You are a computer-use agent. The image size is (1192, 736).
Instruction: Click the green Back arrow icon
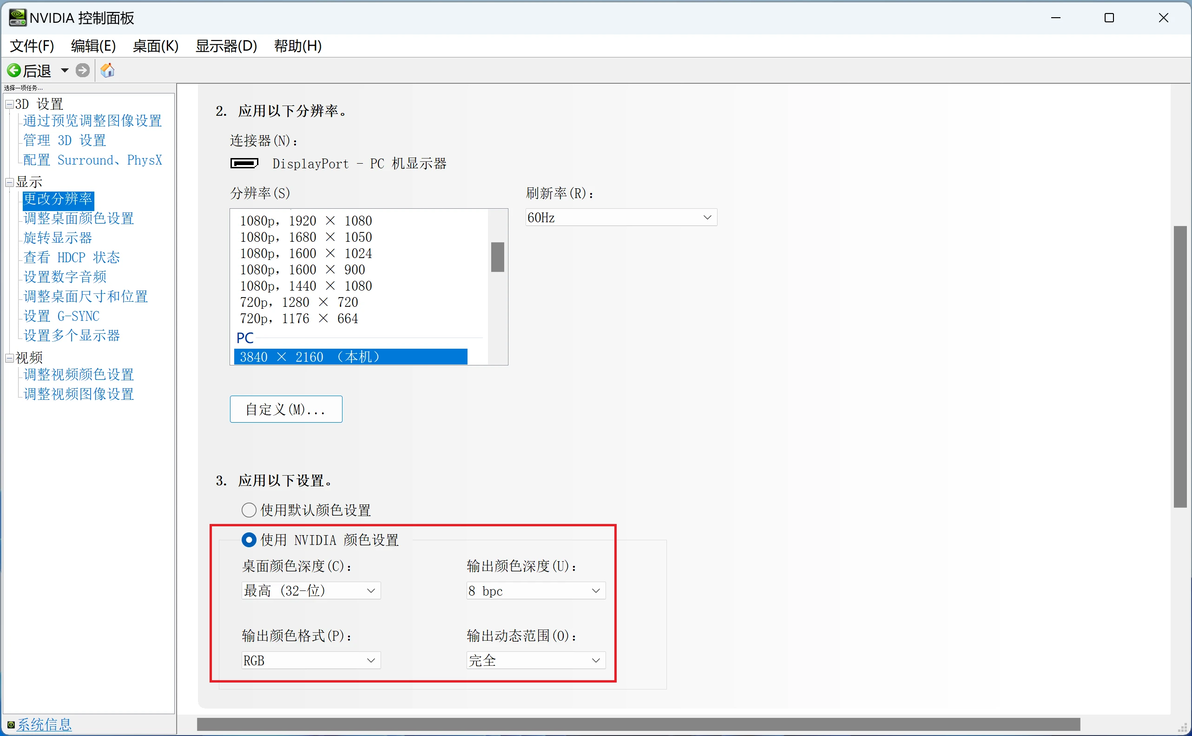[14, 71]
